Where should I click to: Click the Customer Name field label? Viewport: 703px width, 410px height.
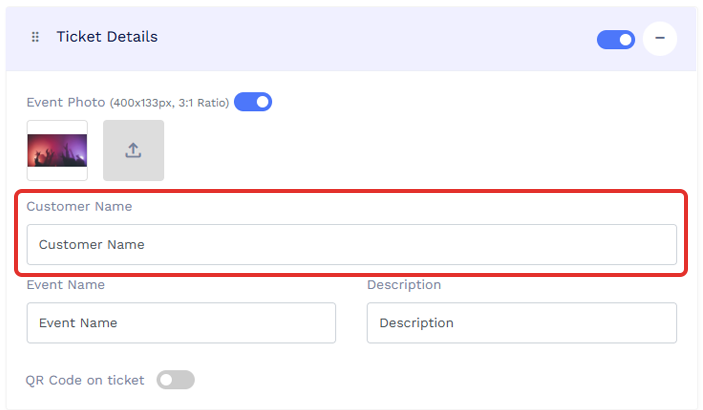[x=79, y=206]
